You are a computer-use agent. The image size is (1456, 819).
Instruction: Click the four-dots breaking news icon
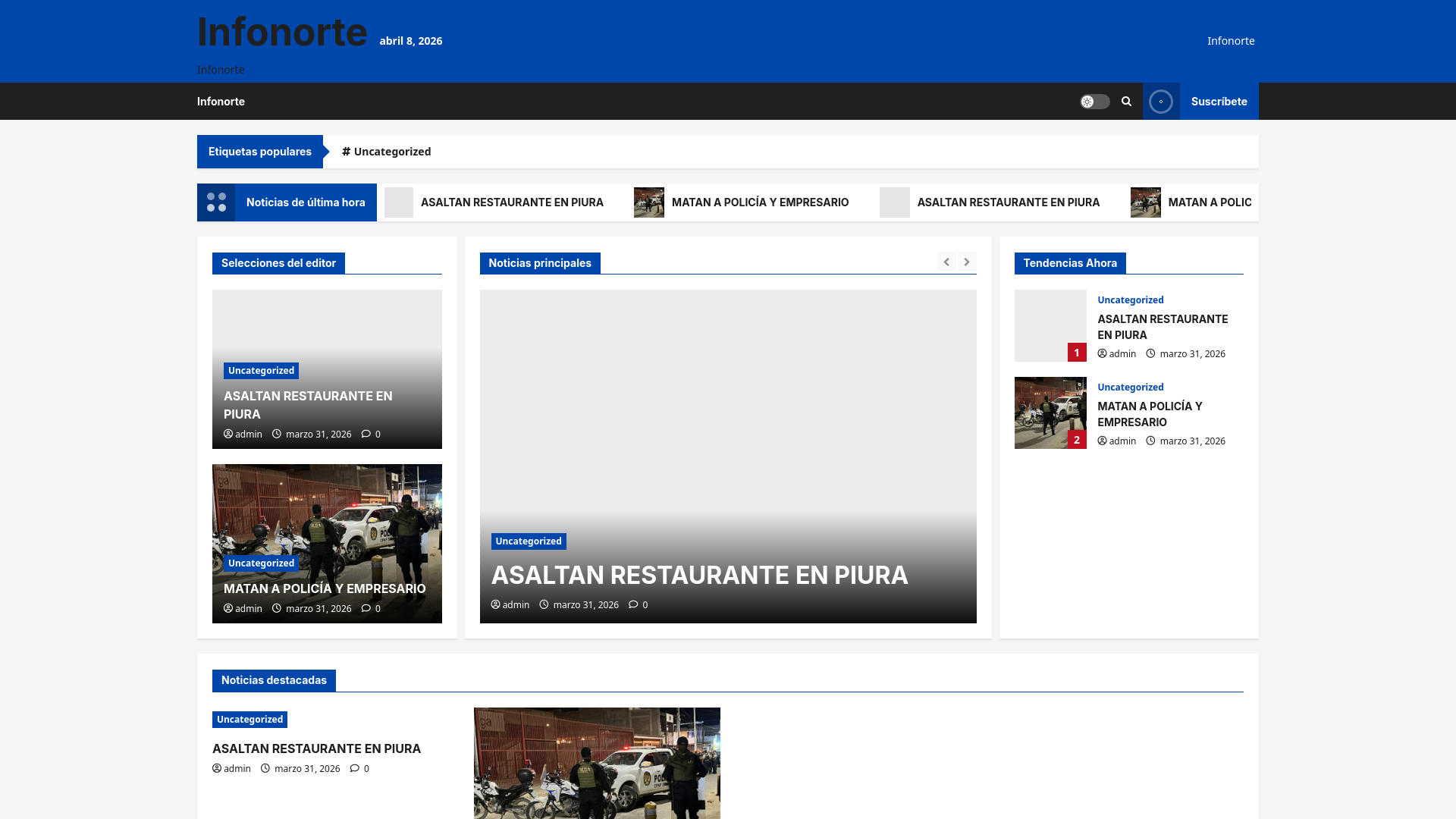pyautogui.click(x=216, y=202)
